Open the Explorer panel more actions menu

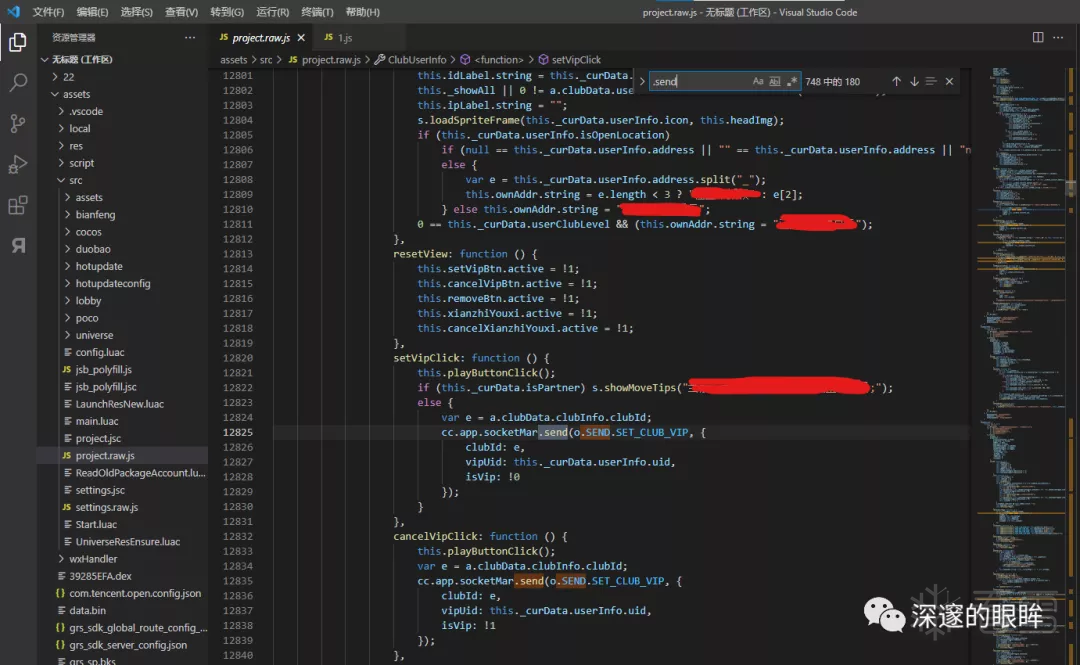190,37
